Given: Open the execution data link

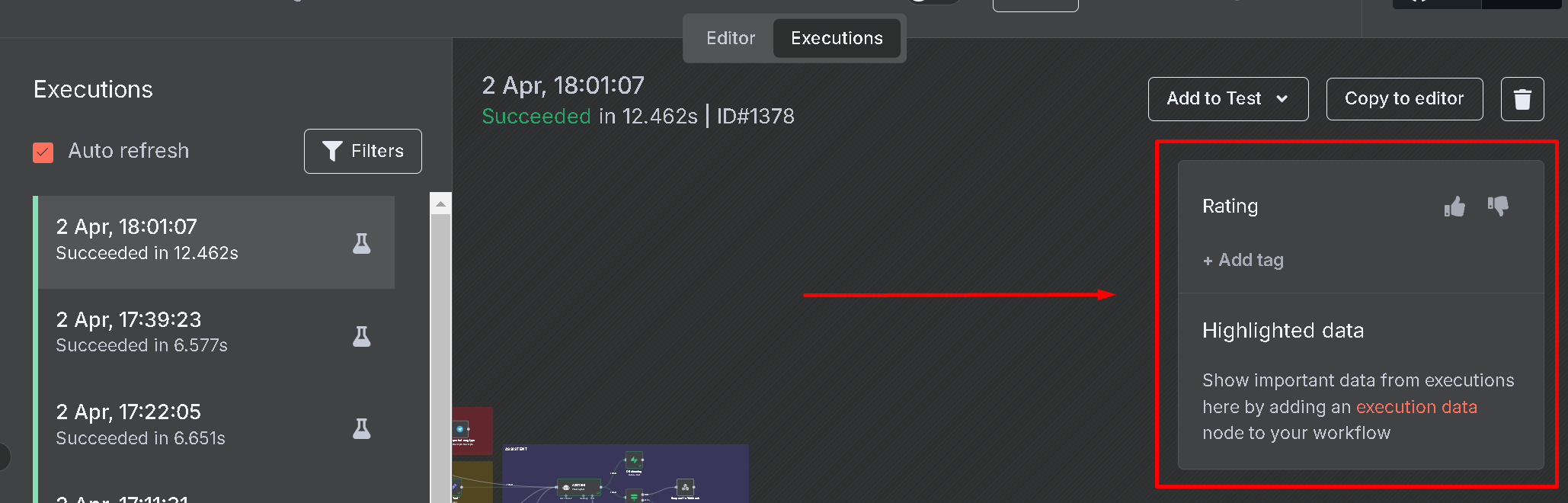Looking at the screenshot, I should tap(1416, 407).
